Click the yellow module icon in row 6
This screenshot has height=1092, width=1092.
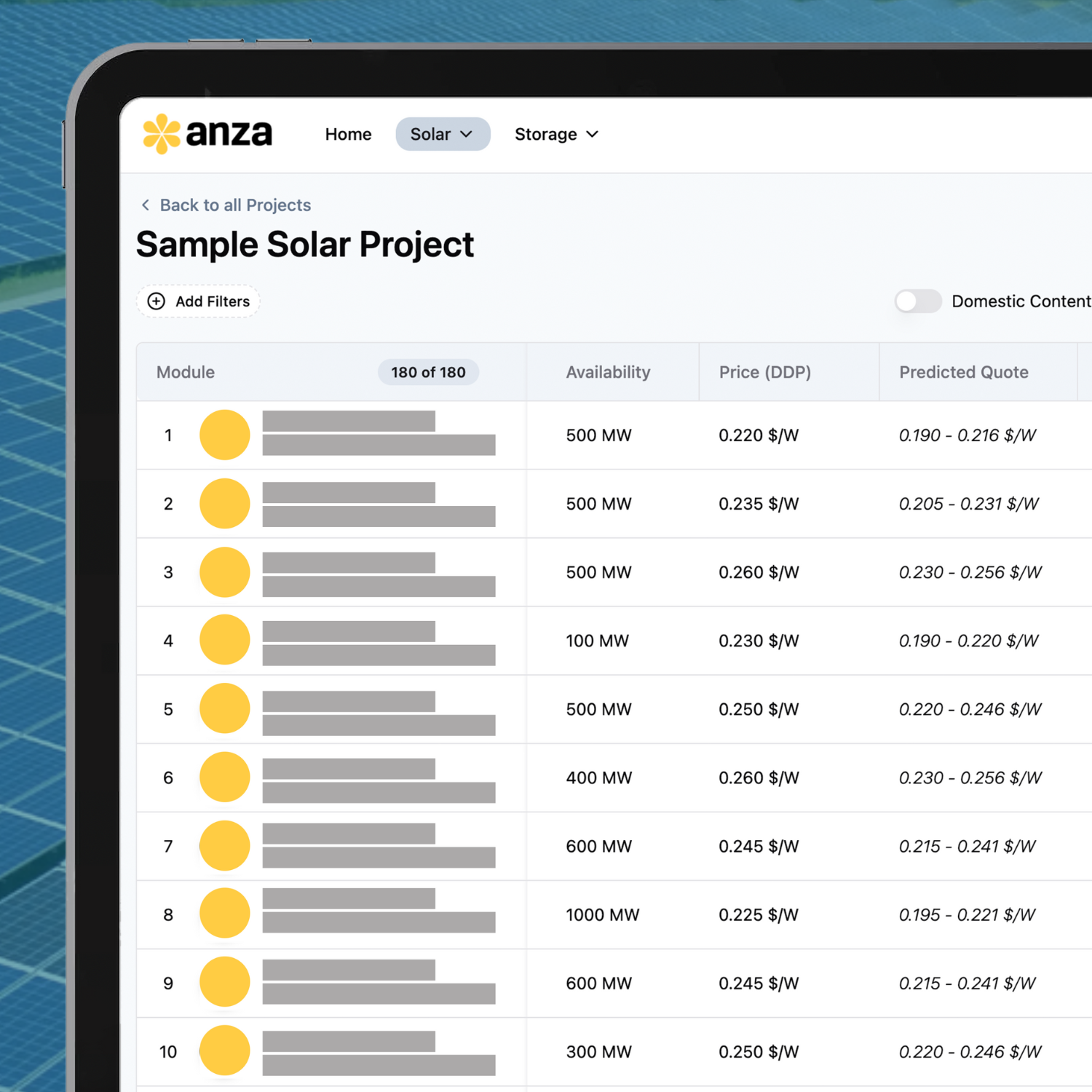pyautogui.click(x=225, y=777)
